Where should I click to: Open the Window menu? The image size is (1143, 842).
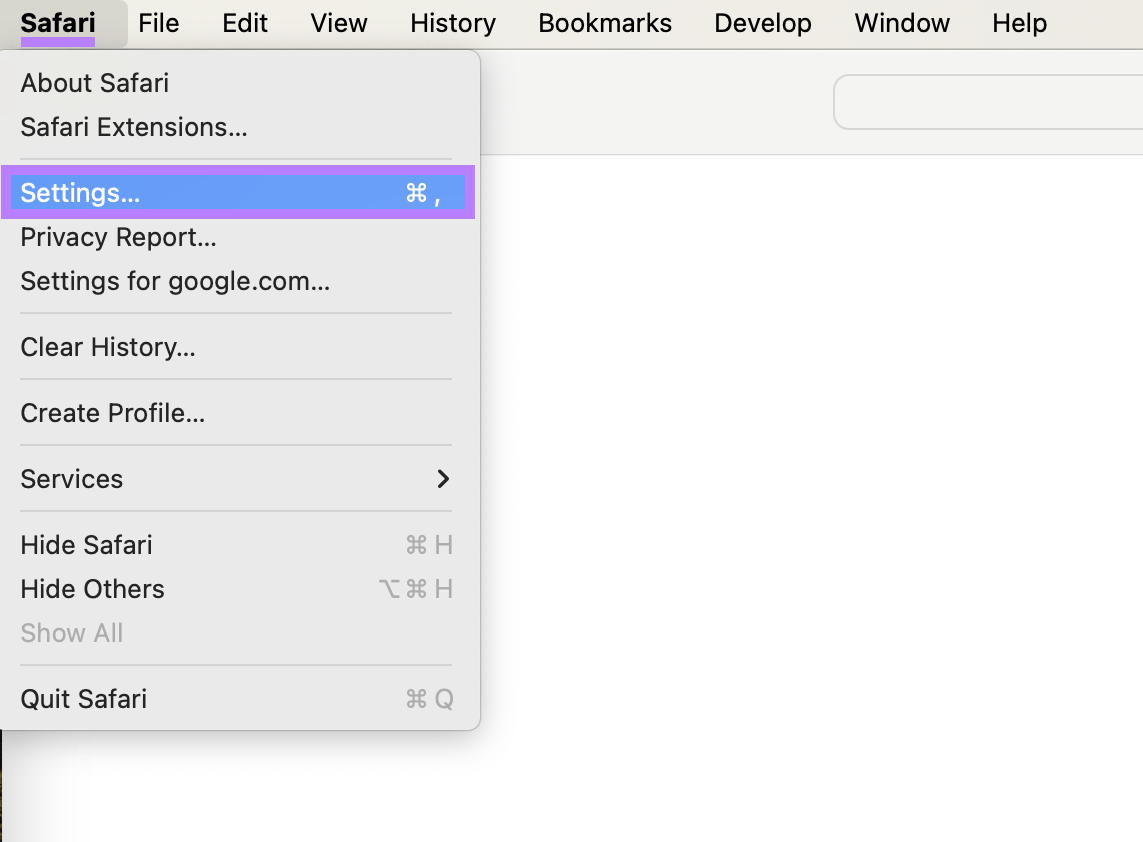(902, 23)
